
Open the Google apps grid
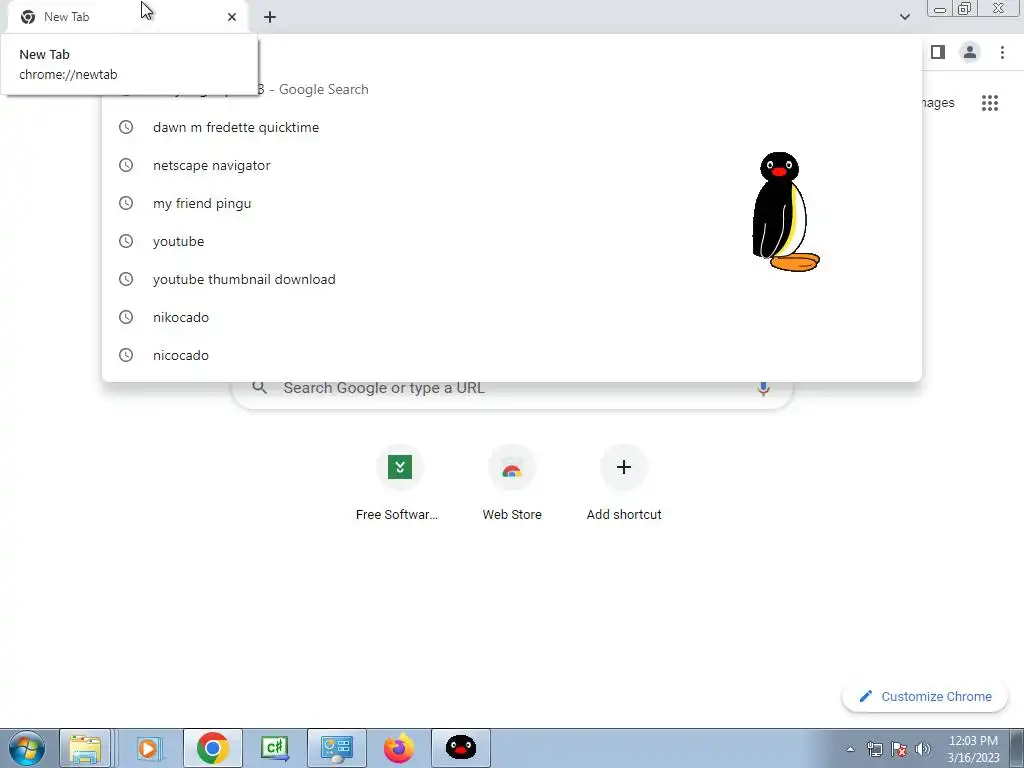coord(989,103)
